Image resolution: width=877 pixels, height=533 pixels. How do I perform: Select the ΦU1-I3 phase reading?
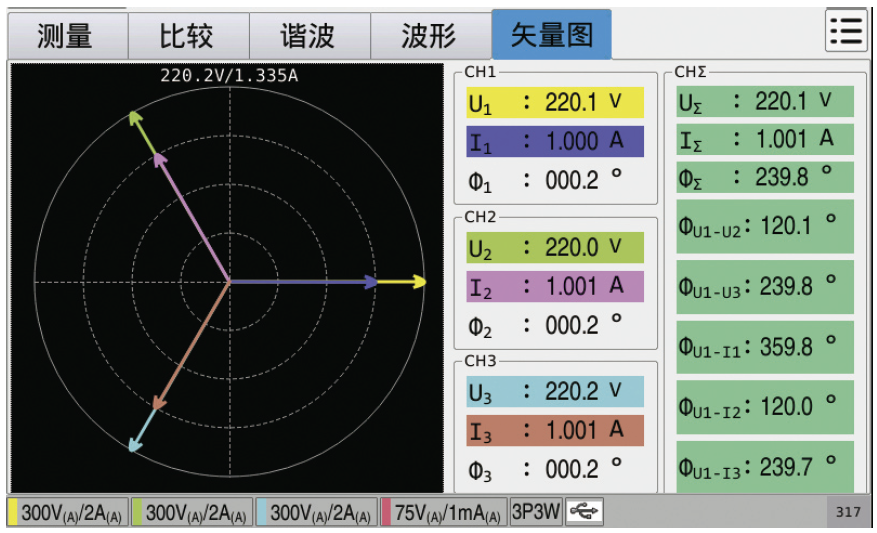[x=765, y=467]
